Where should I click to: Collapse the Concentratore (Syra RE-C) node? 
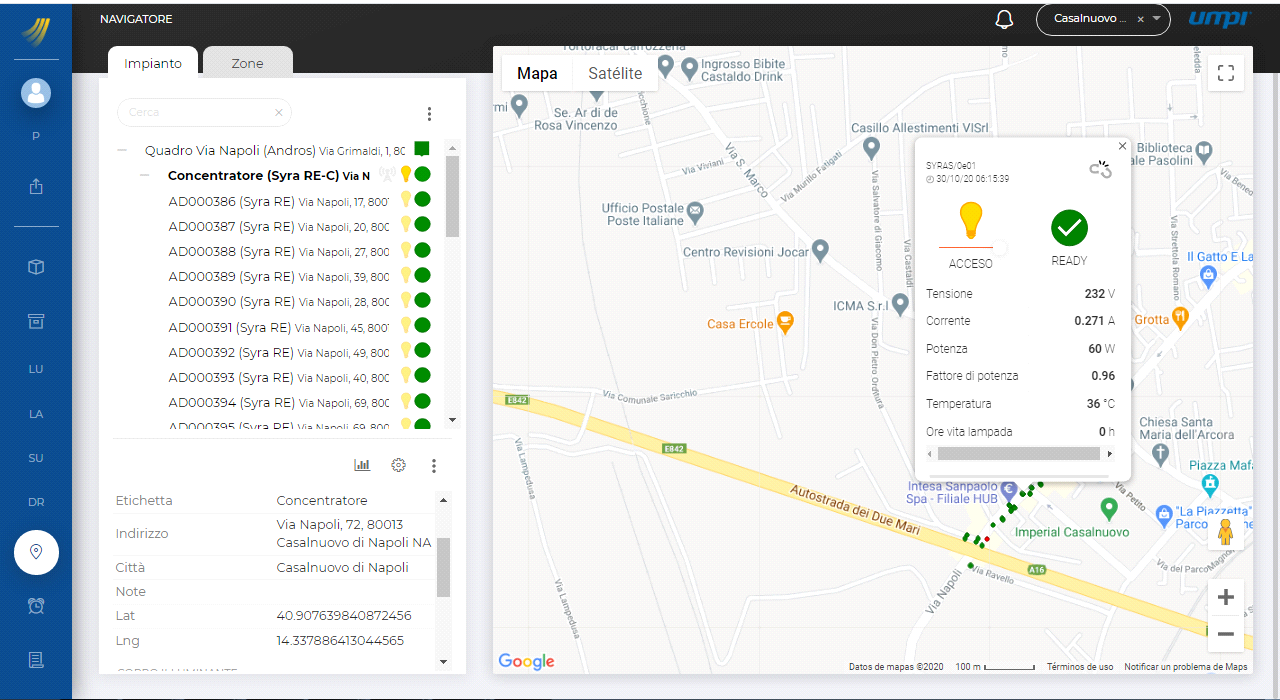click(x=145, y=175)
